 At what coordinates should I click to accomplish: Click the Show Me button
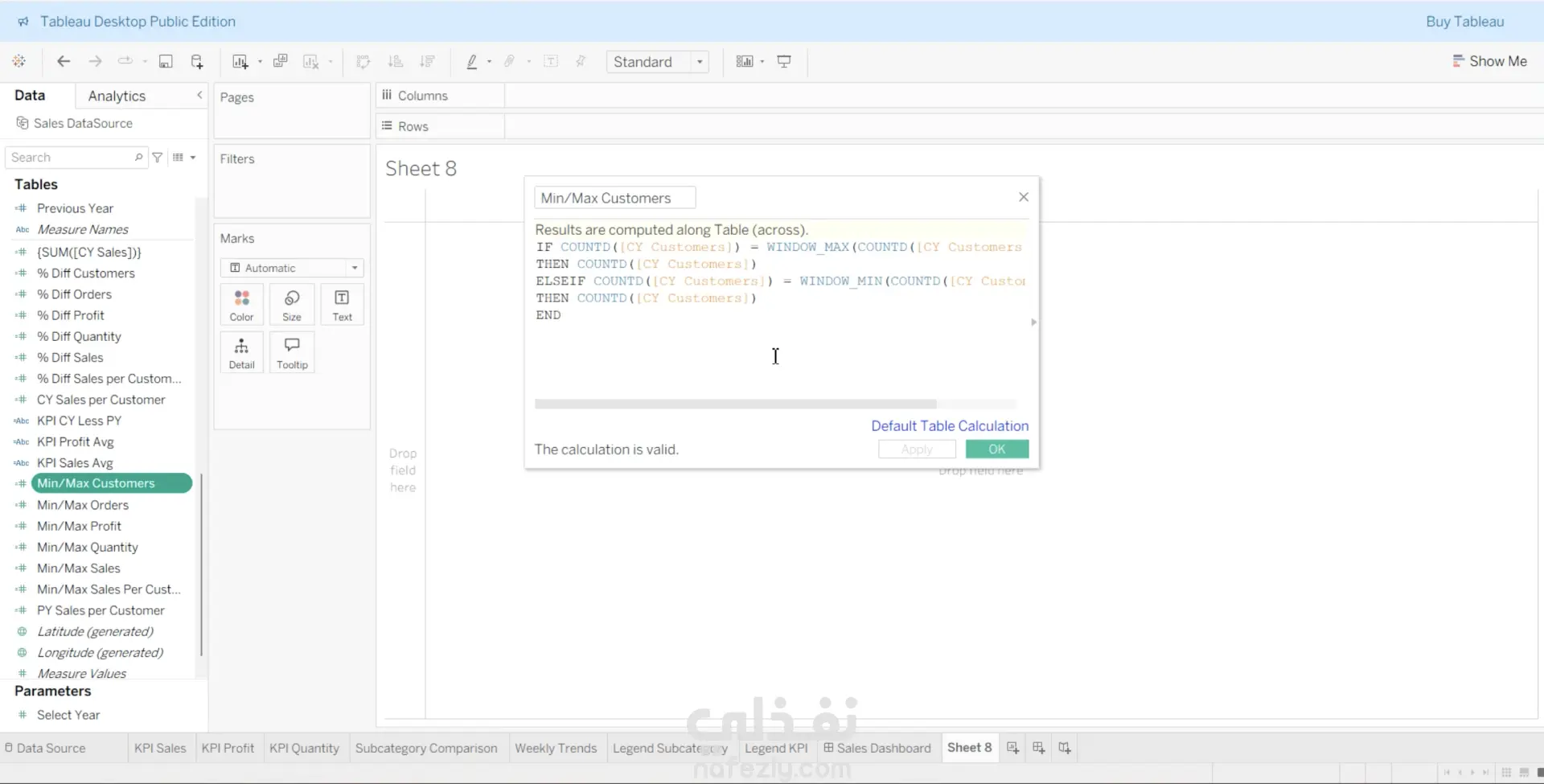click(1489, 61)
